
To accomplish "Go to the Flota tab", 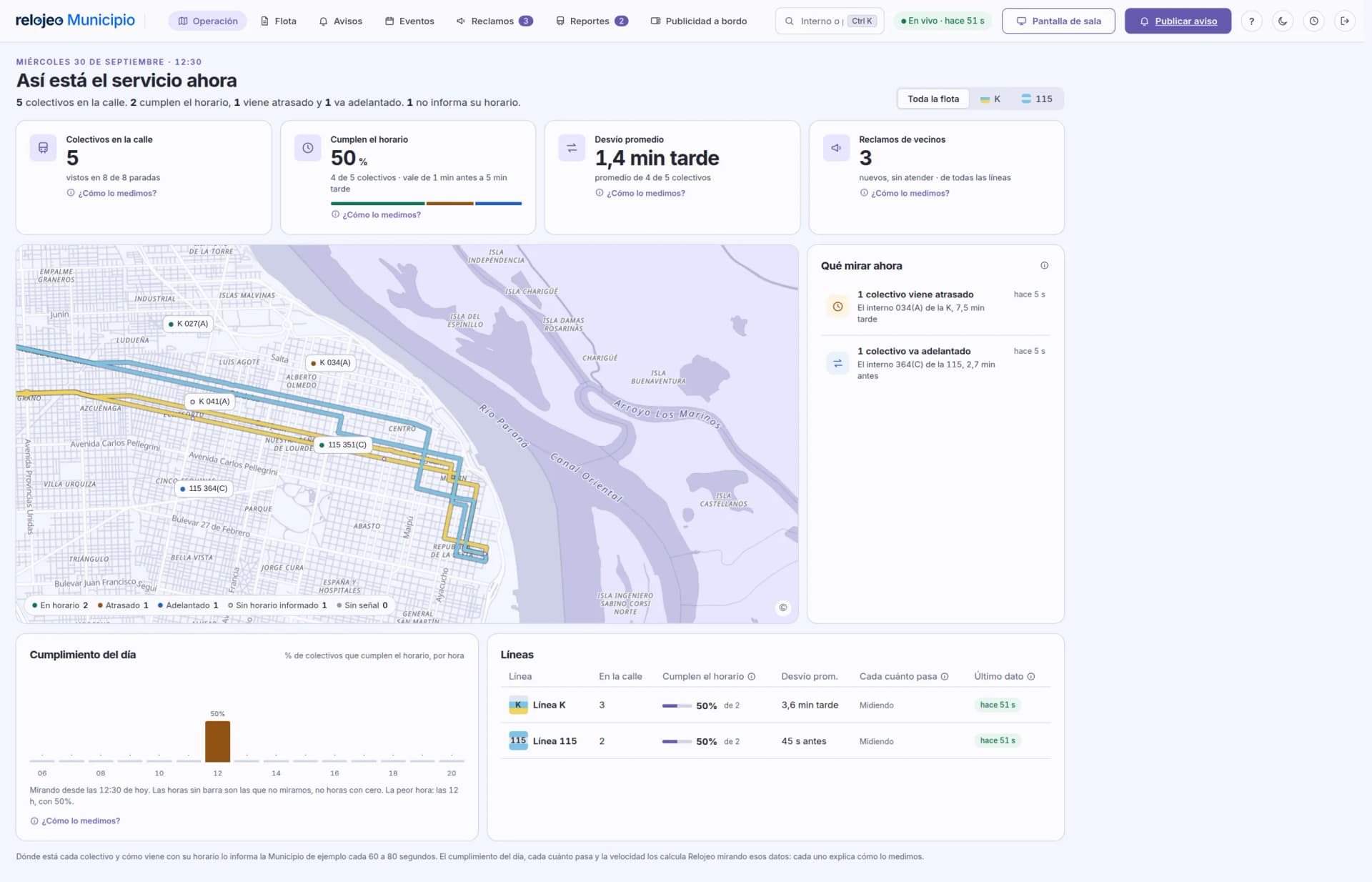I will (279, 21).
